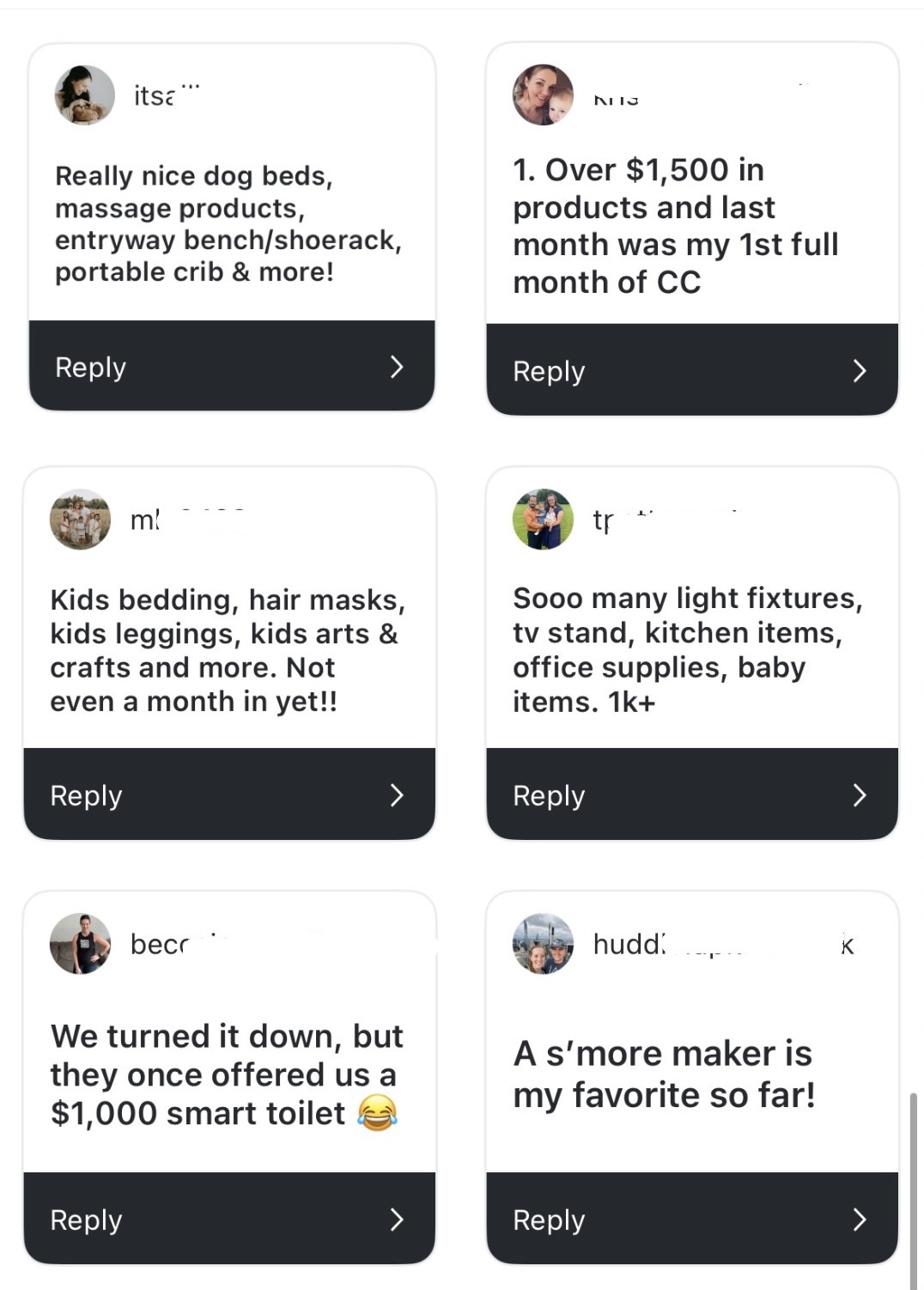924x1290 pixels.
Task: Open profile picture of kids bedding responder
Action: [80, 520]
